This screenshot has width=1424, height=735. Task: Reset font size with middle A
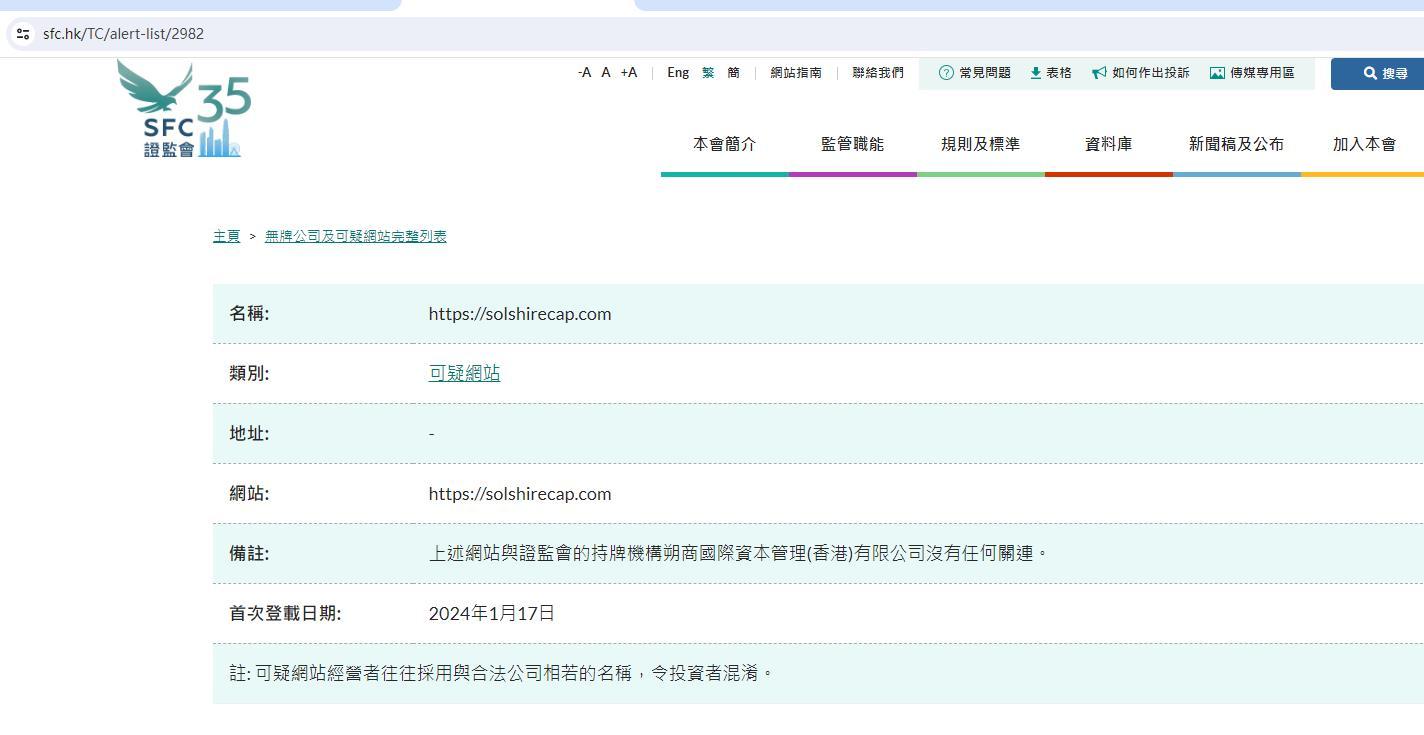click(x=606, y=73)
